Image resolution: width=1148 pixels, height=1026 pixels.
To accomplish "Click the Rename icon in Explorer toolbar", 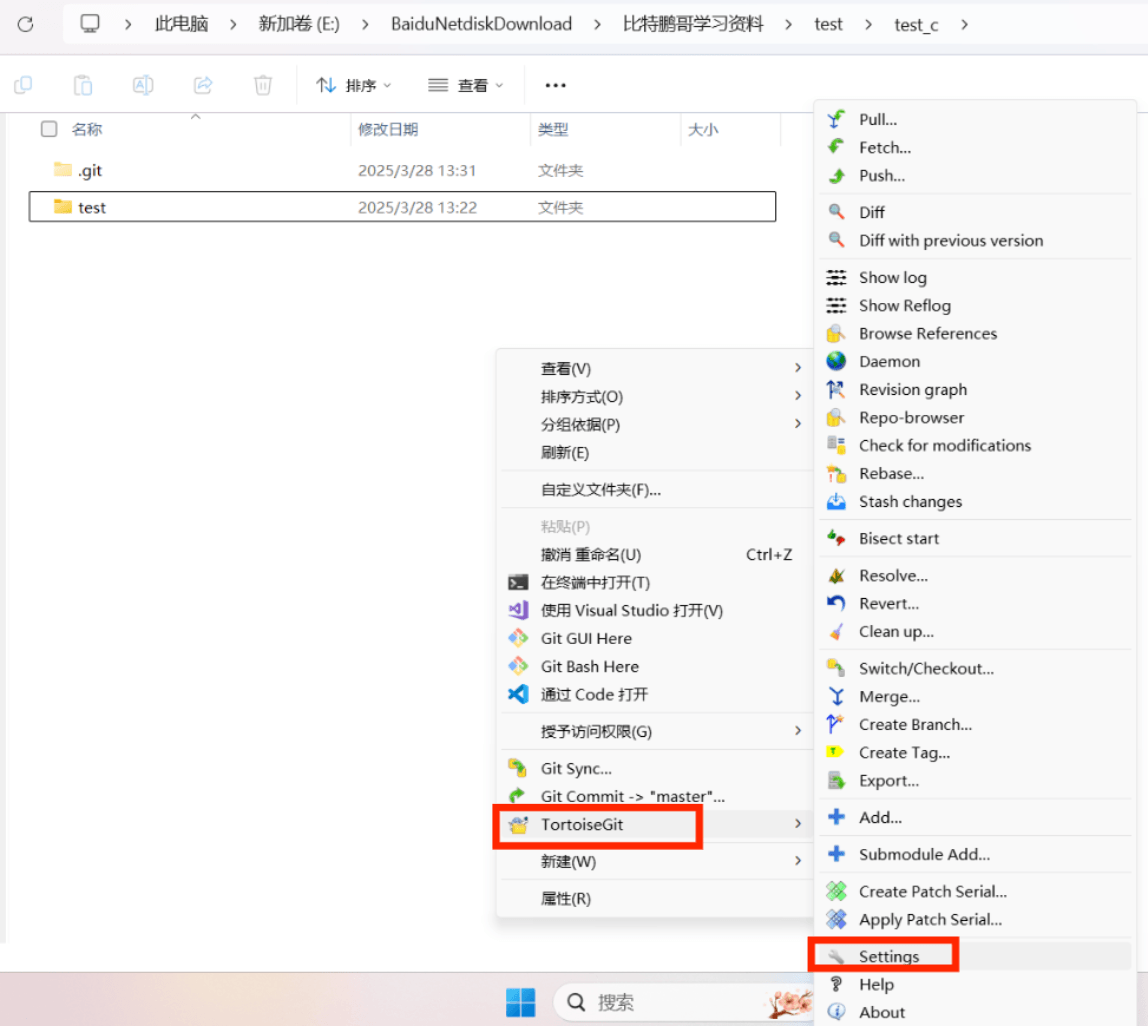I will tap(143, 85).
